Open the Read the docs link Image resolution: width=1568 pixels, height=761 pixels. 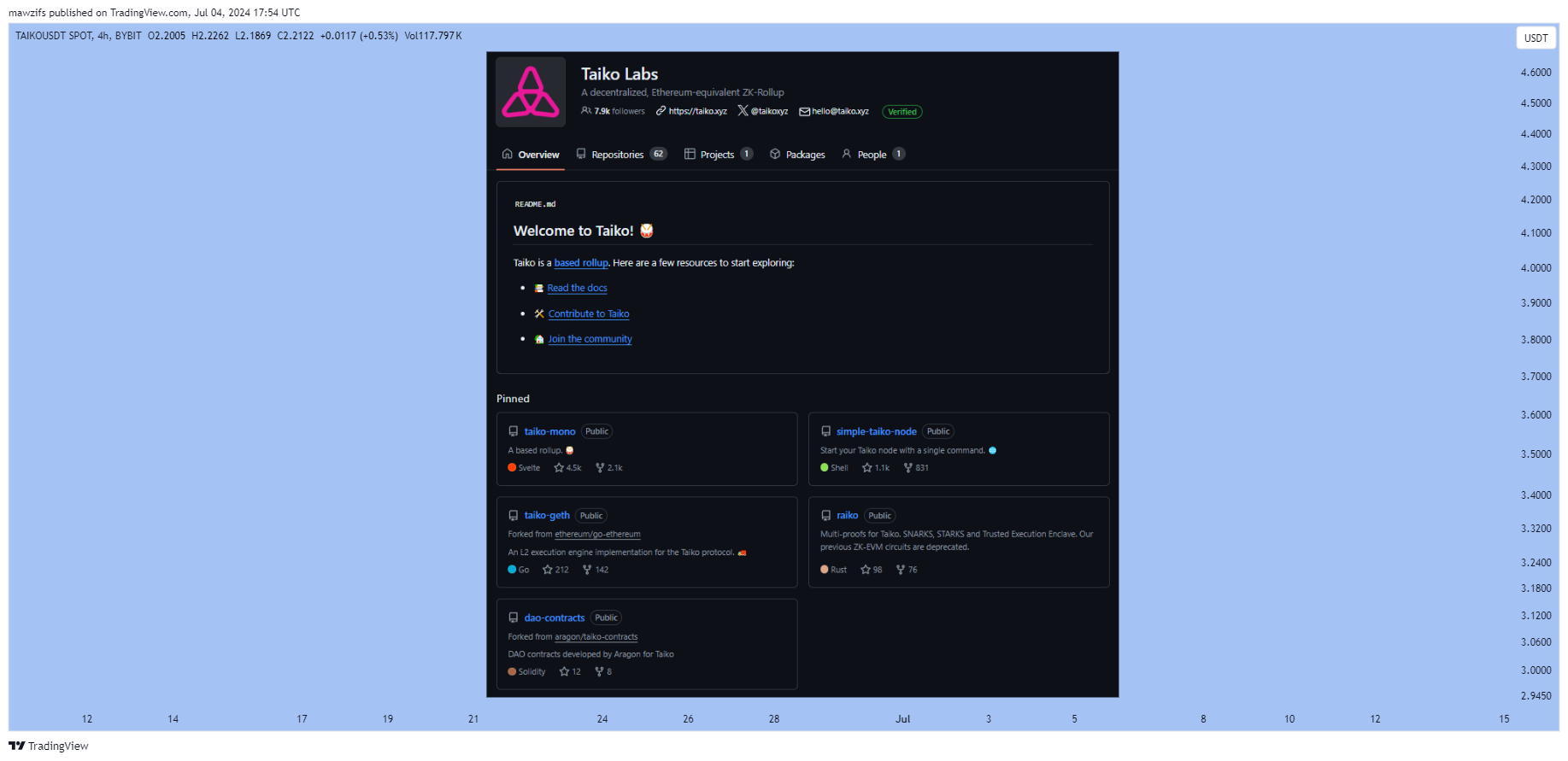pos(578,288)
